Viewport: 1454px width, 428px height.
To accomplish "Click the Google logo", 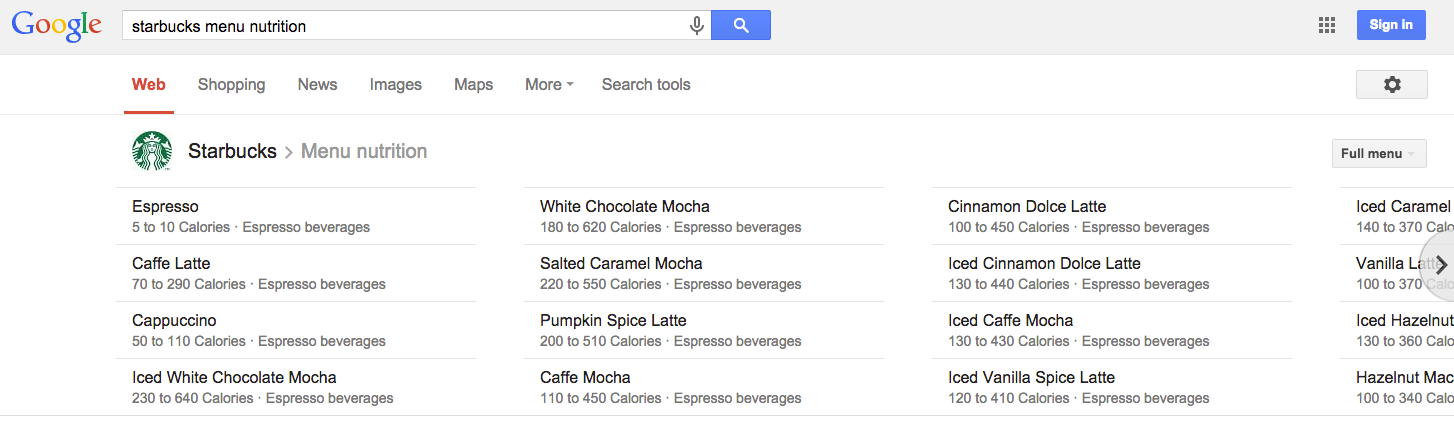I will (x=57, y=26).
